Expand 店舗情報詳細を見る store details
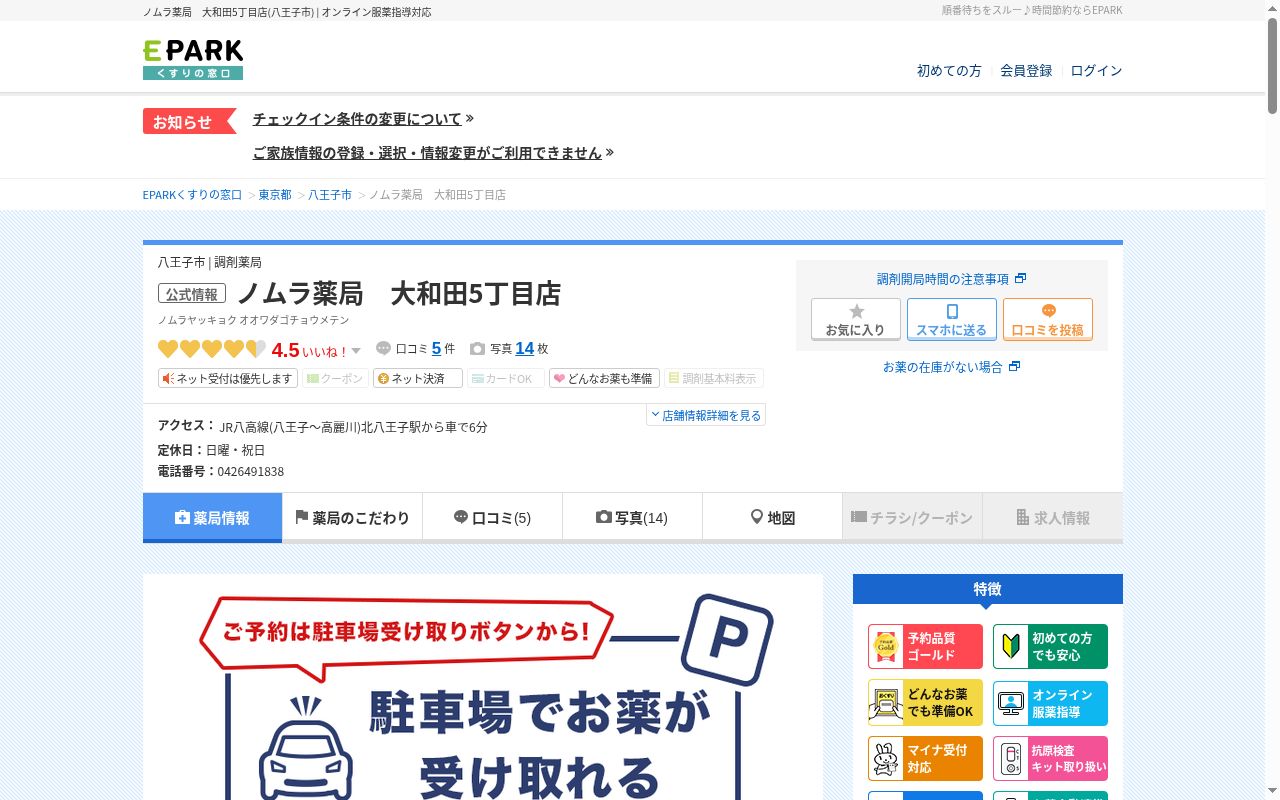Screen dimensions: 1280x800 tap(706, 415)
